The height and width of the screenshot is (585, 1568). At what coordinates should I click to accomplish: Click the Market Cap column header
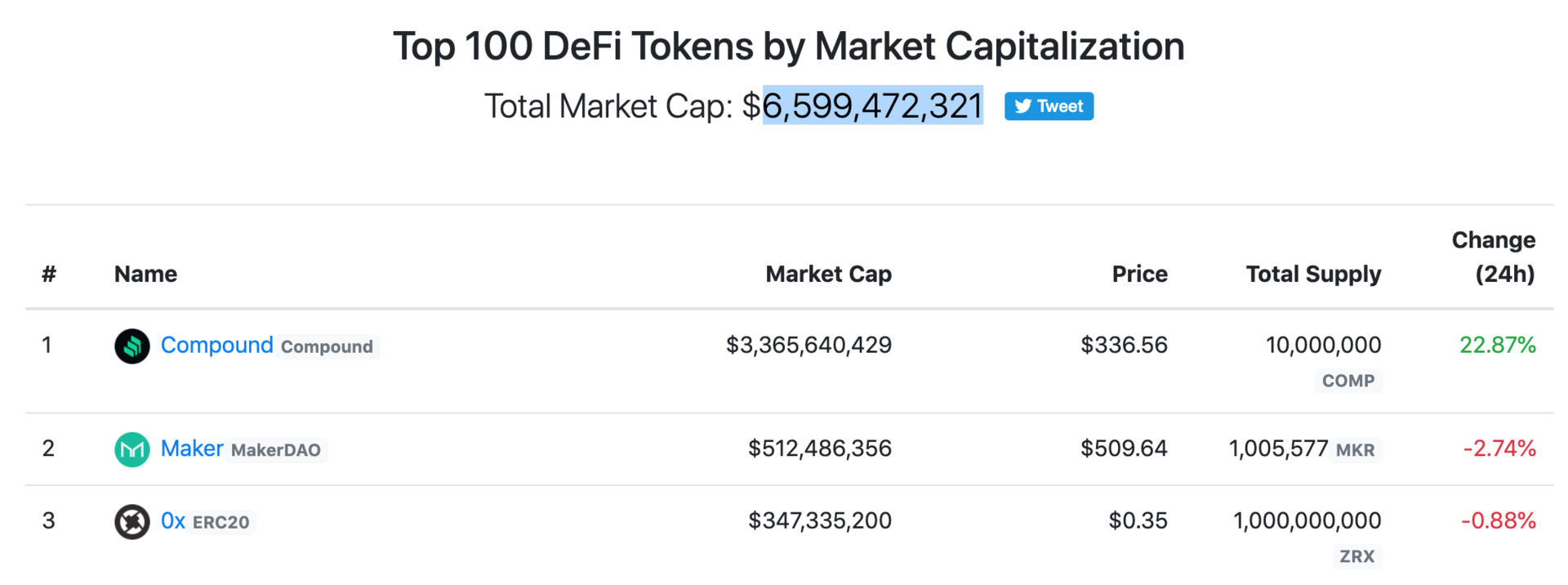point(828,274)
